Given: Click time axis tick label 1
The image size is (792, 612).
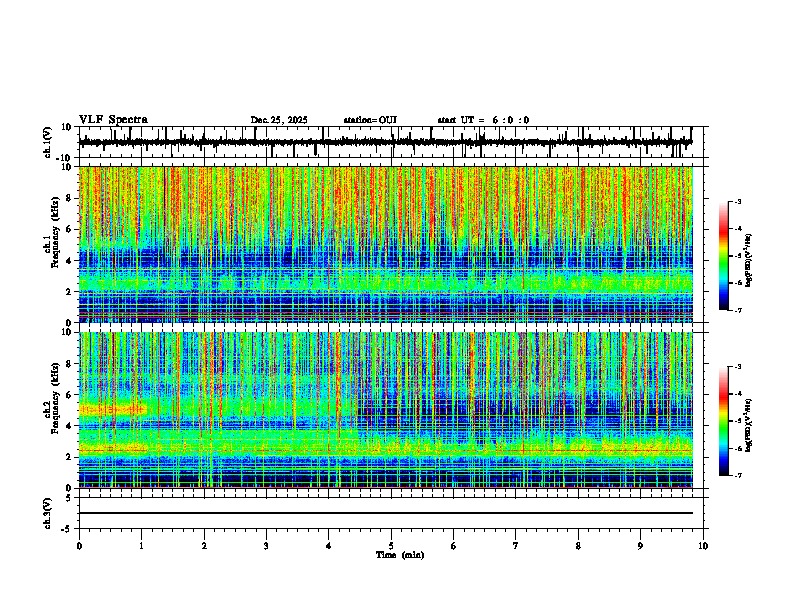Looking at the screenshot, I should (142, 546).
